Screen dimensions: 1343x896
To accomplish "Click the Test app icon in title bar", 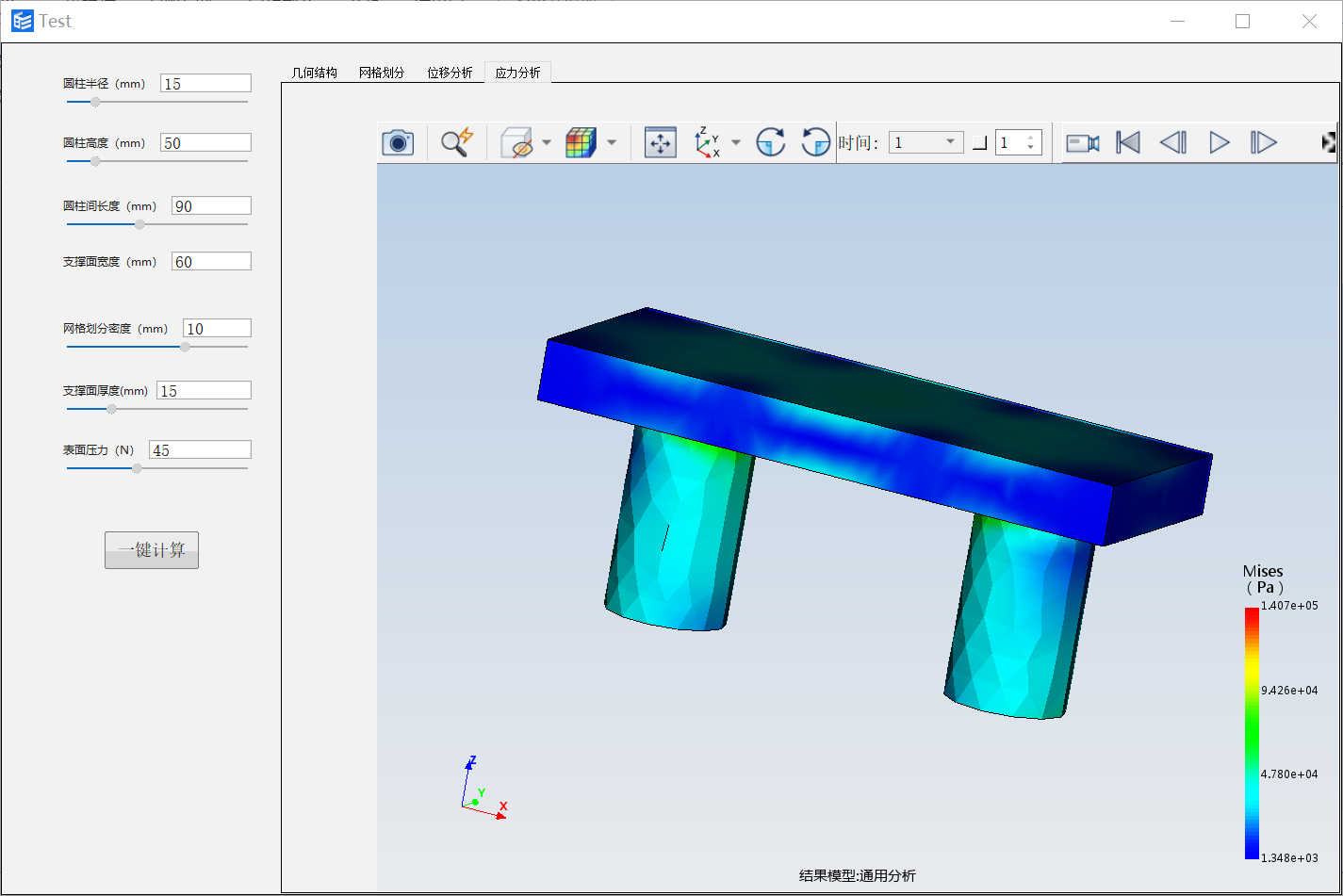I will pyautogui.click(x=22, y=21).
